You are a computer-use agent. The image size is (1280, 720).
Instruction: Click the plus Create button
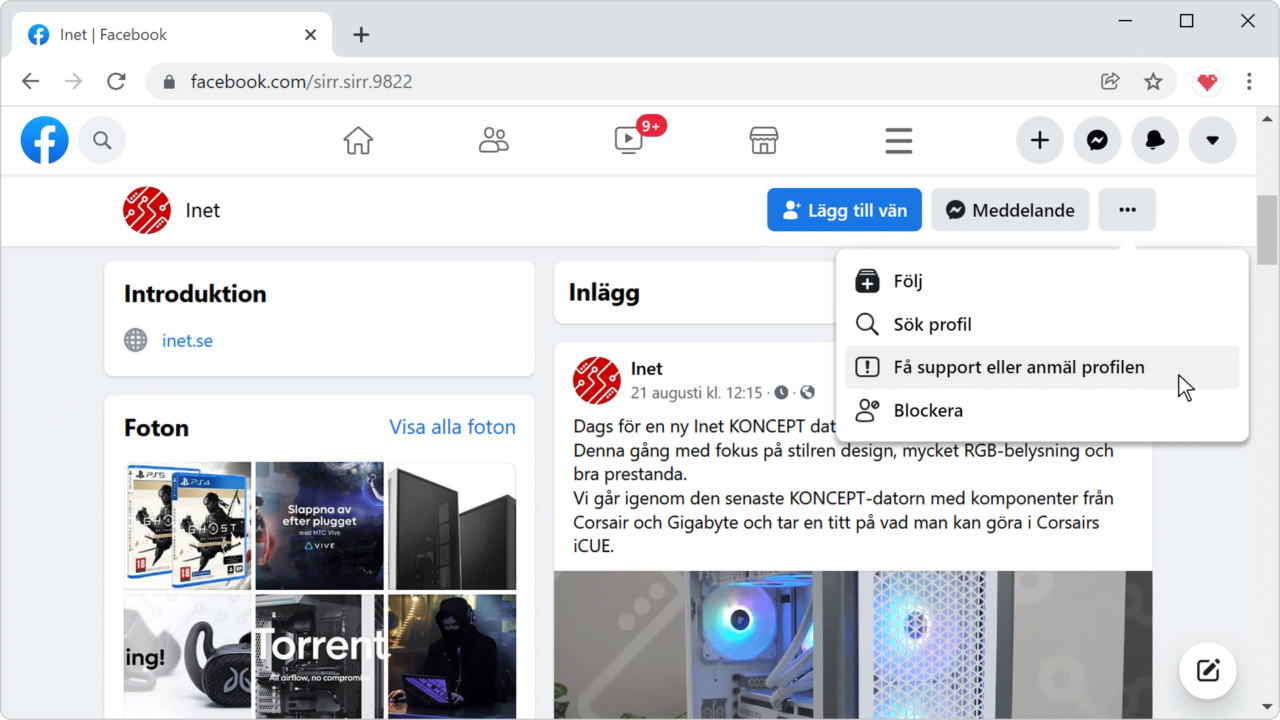click(1040, 140)
